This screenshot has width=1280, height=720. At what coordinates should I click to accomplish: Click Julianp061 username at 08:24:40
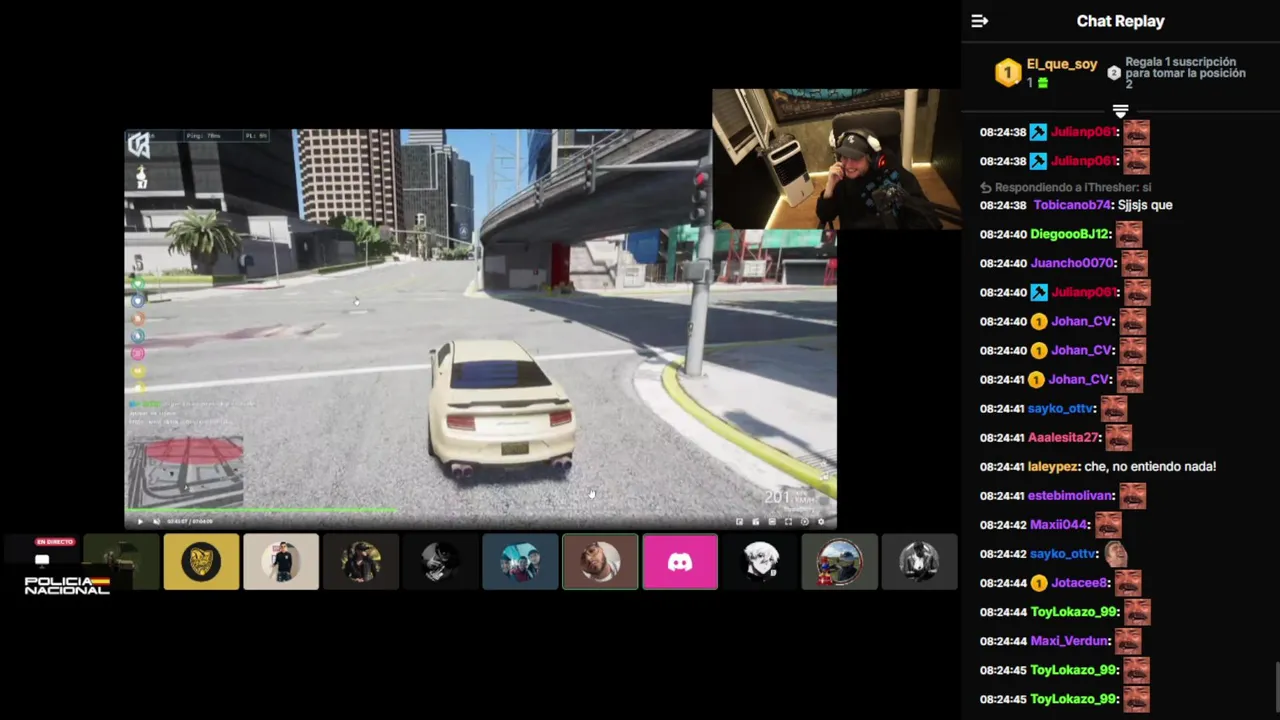(1084, 292)
